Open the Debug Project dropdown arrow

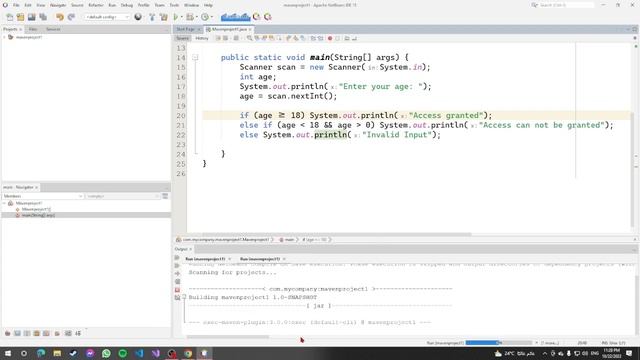coord(196,17)
